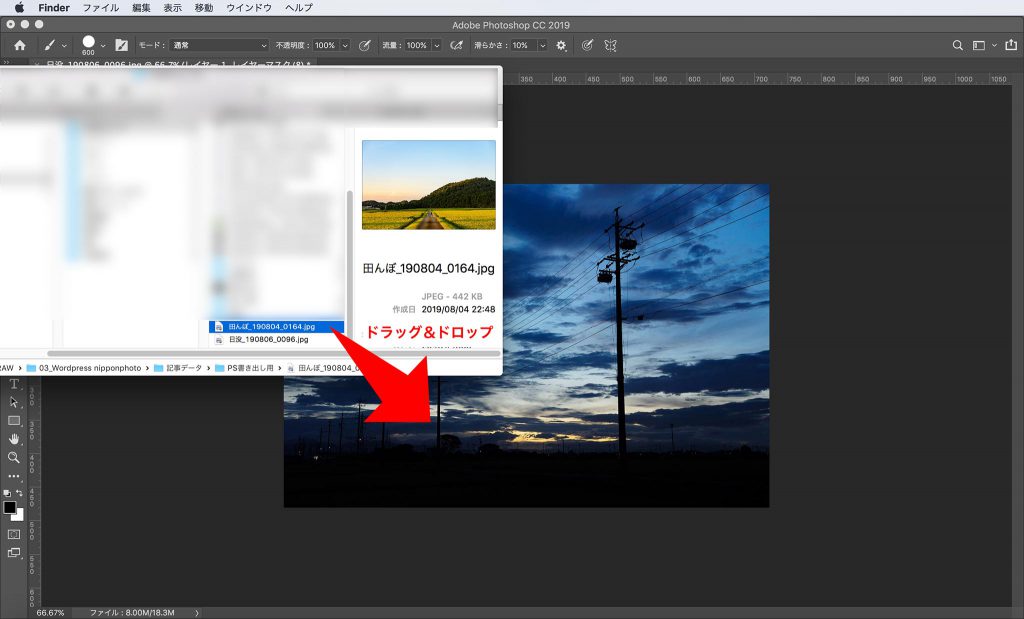1024x619 pixels.
Task: Select the Path Selection arrow tool
Action: (14, 402)
